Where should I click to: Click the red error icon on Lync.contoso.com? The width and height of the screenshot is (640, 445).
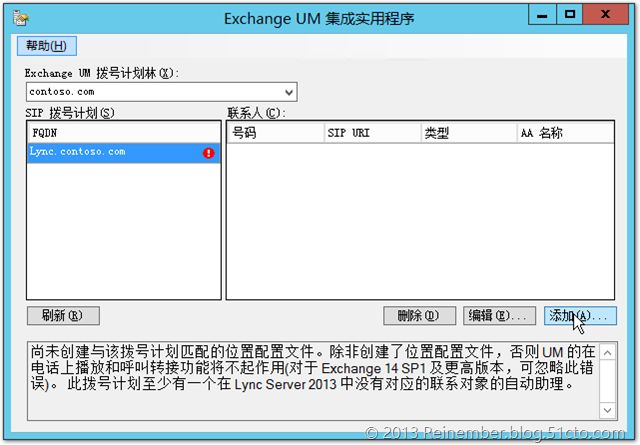pyautogui.click(x=209, y=153)
